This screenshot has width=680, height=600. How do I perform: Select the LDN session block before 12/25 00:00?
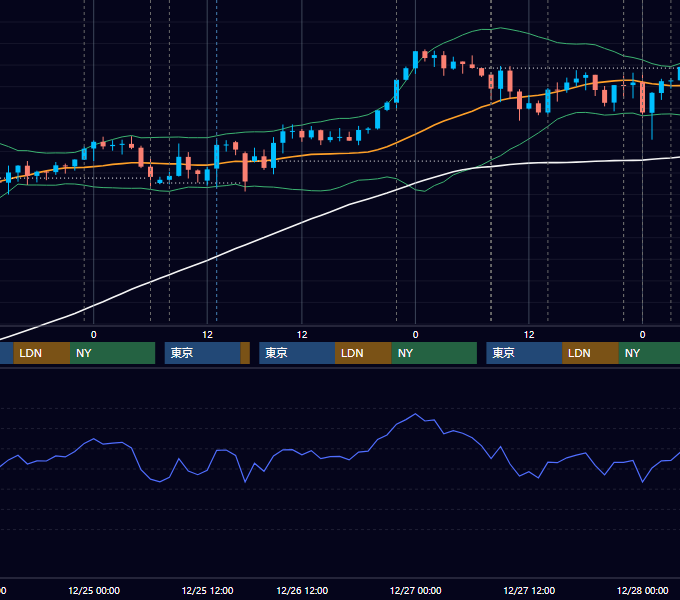[42, 353]
